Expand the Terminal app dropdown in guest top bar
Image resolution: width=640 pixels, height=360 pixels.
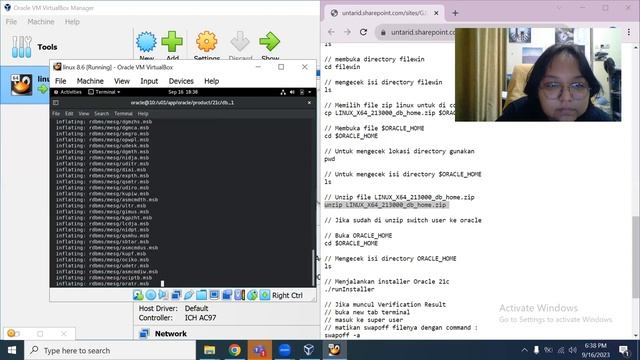(x=104, y=92)
